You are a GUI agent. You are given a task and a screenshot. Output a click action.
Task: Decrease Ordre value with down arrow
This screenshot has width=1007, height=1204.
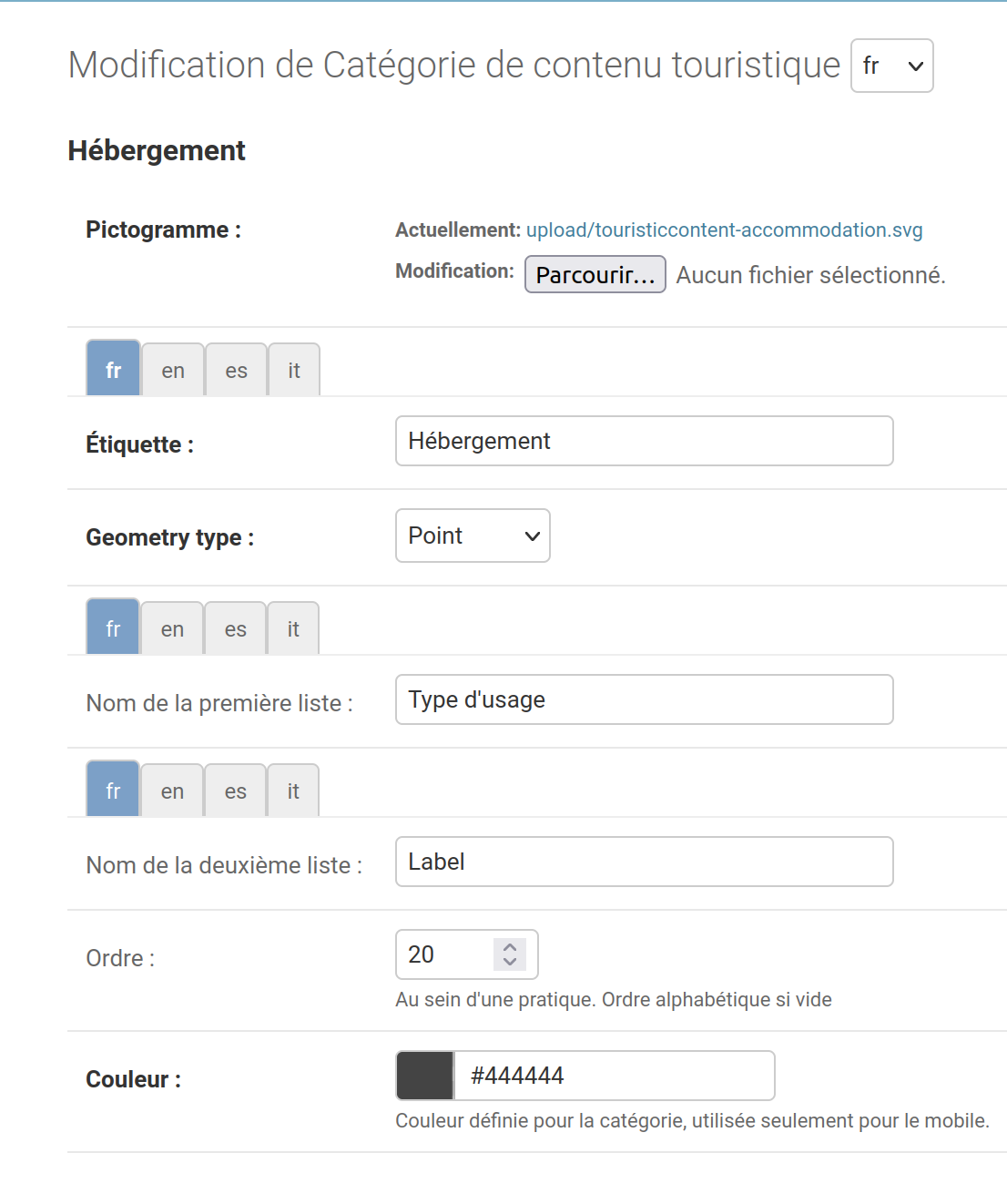coord(510,962)
